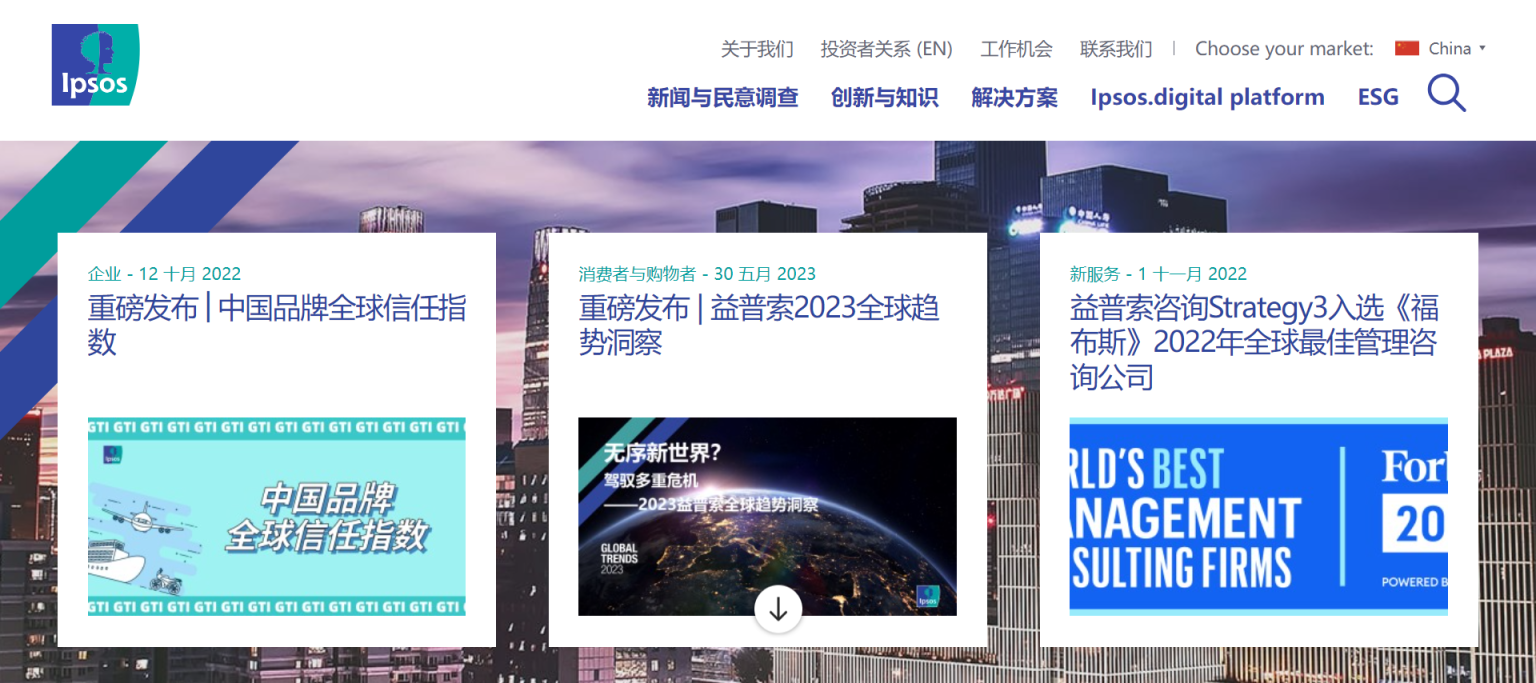Click the download arrow on Global Trends video

(x=778, y=608)
